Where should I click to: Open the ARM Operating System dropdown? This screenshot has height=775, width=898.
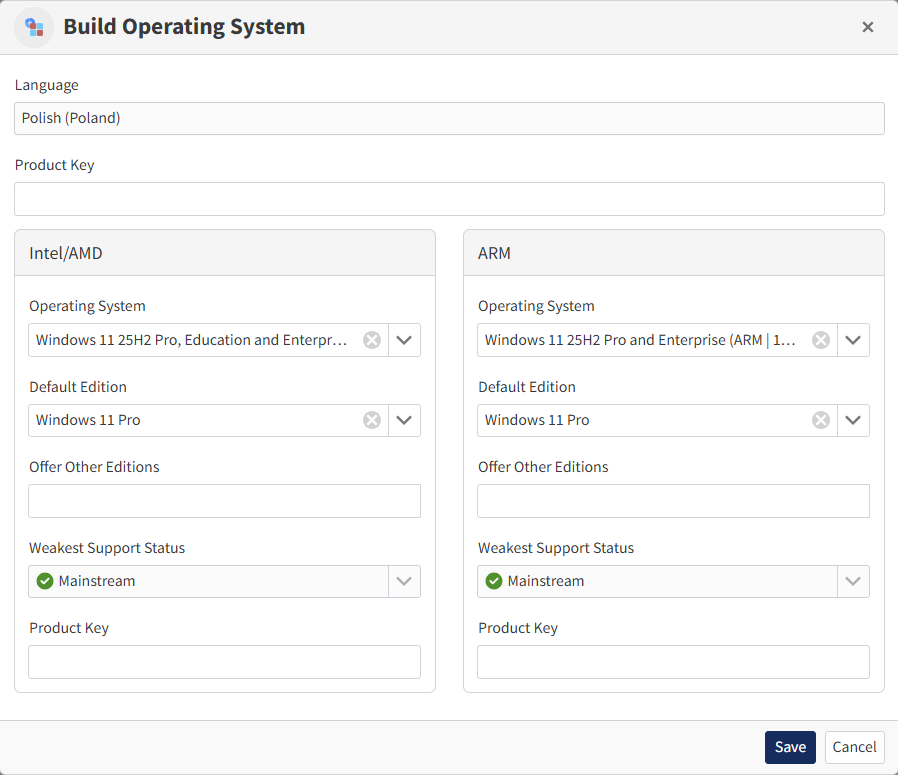coord(853,339)
